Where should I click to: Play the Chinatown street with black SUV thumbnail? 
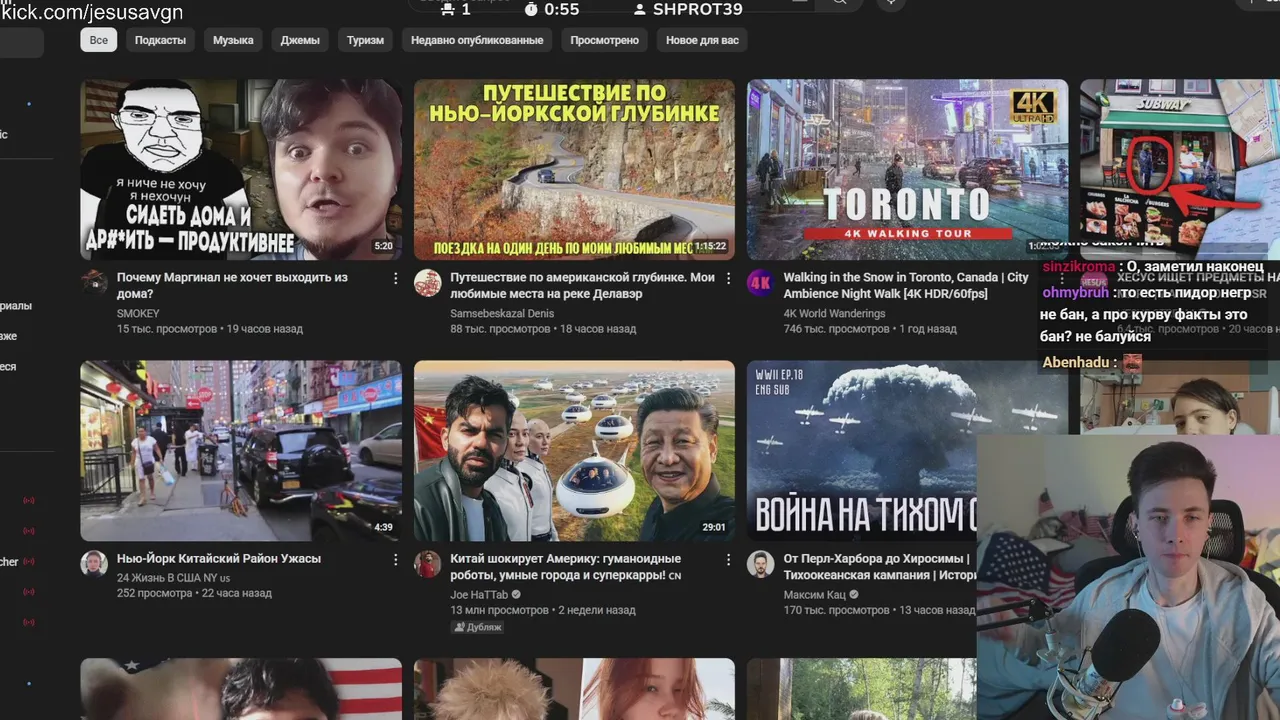[241, 451]
